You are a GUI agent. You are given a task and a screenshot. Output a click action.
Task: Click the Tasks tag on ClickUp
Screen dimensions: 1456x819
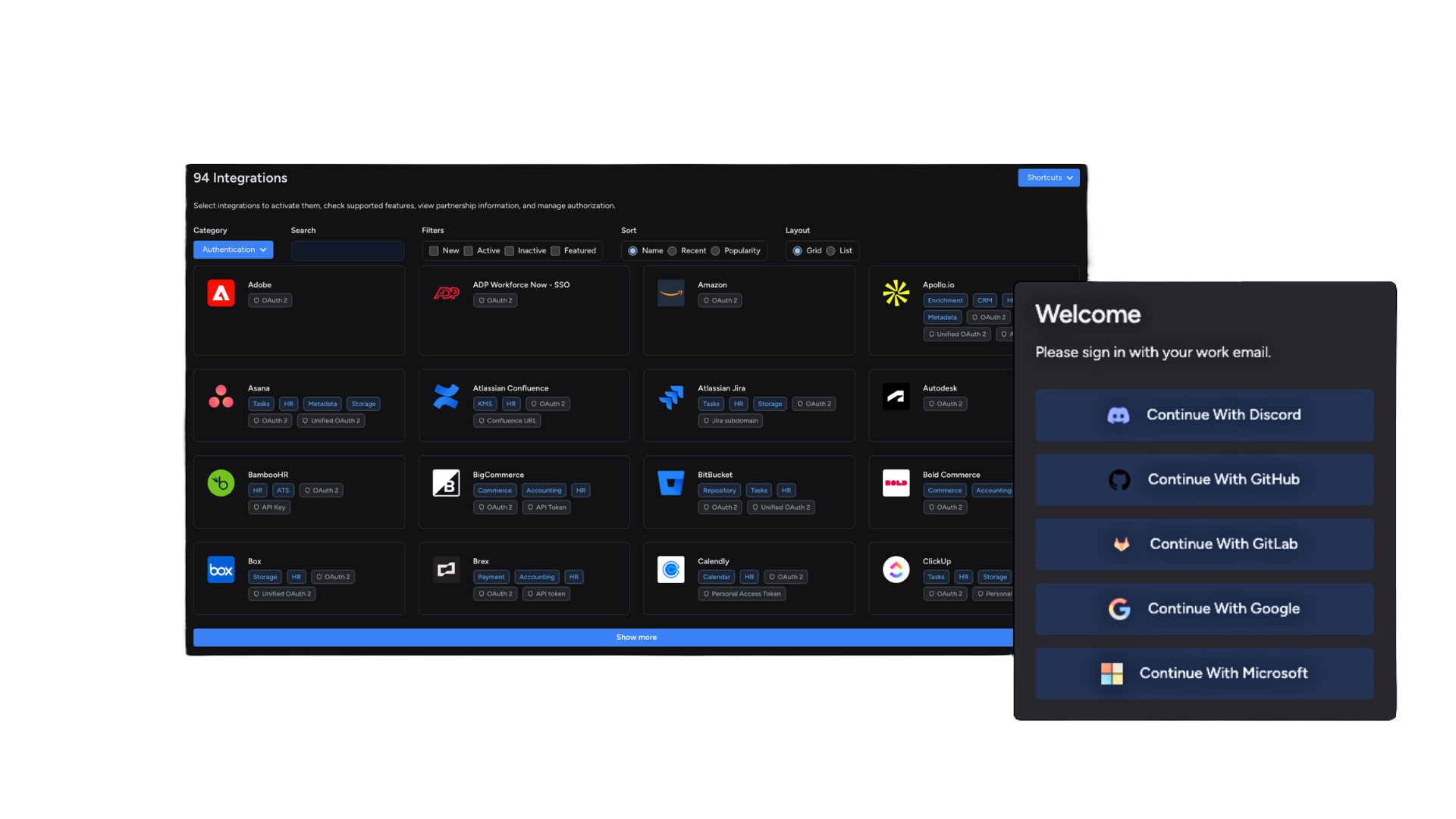(x=937, y=577)
